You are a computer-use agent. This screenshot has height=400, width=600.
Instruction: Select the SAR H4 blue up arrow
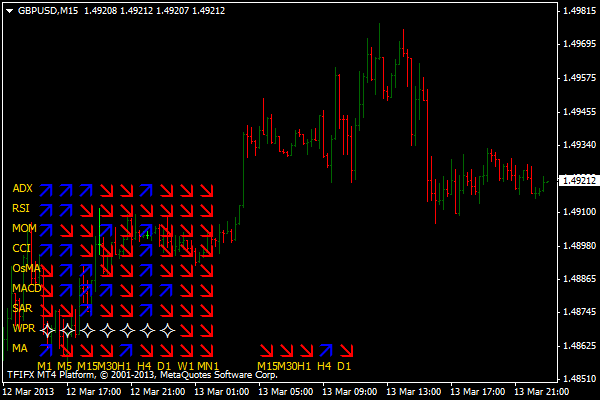click(x=146, y=310)
